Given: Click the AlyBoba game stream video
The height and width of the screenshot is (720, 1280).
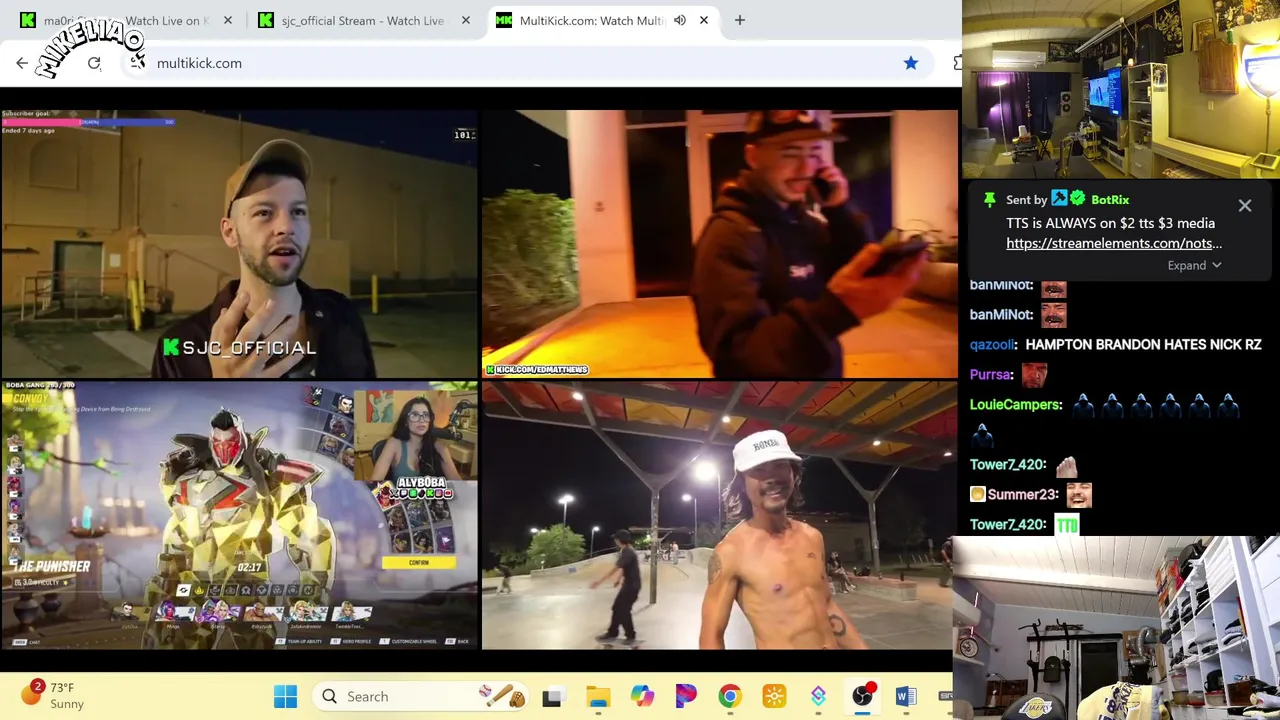Looking at the screenshot, I should [239, 515].
